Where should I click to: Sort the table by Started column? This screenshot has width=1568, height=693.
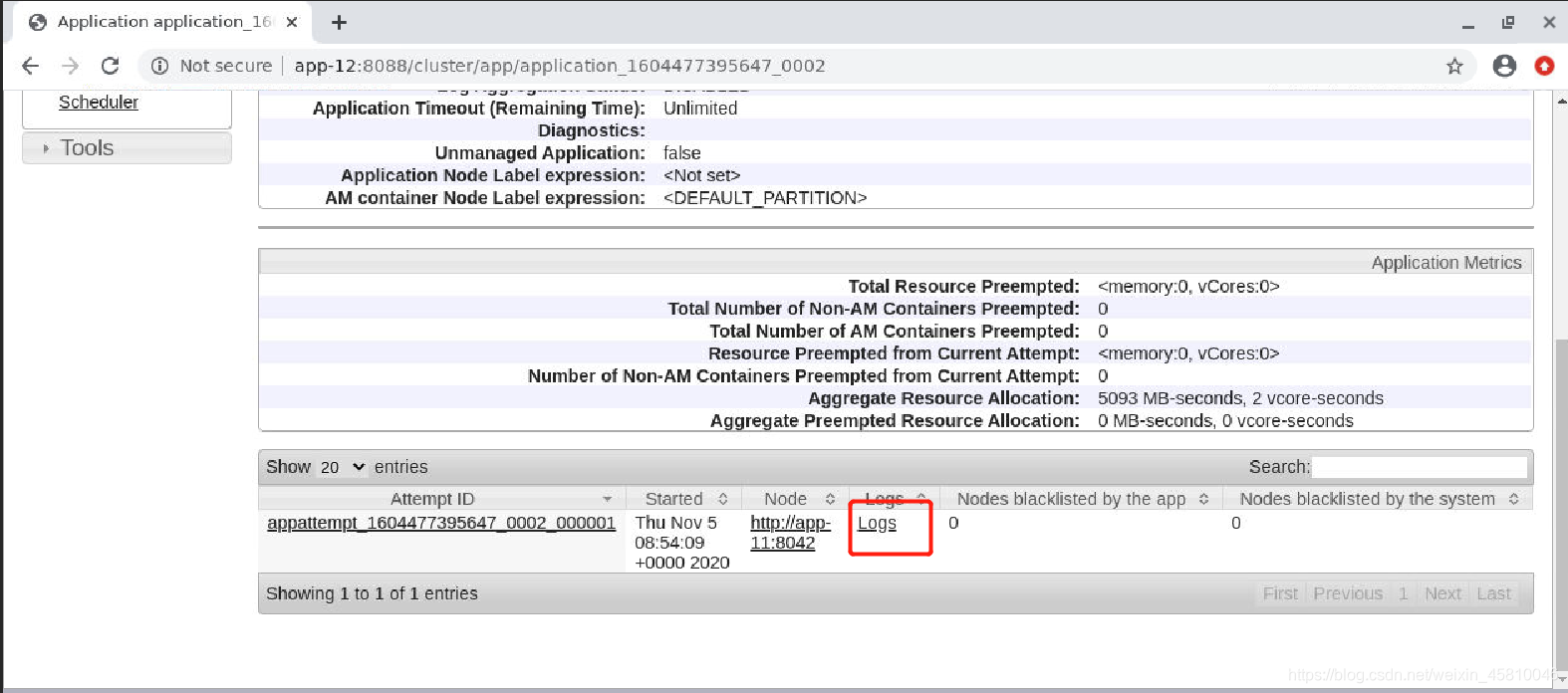coord(684,499)
